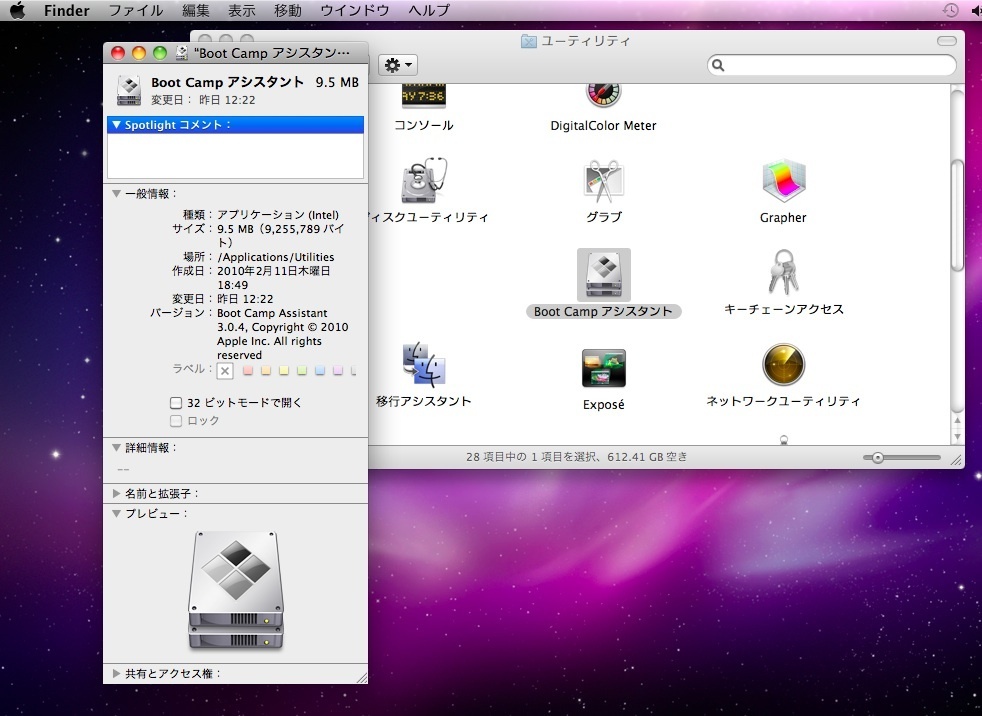The height and width of the screenshot is (716, 982).
Task: Collapse the 詳細情報 section
Action: [x=116, y=447]
